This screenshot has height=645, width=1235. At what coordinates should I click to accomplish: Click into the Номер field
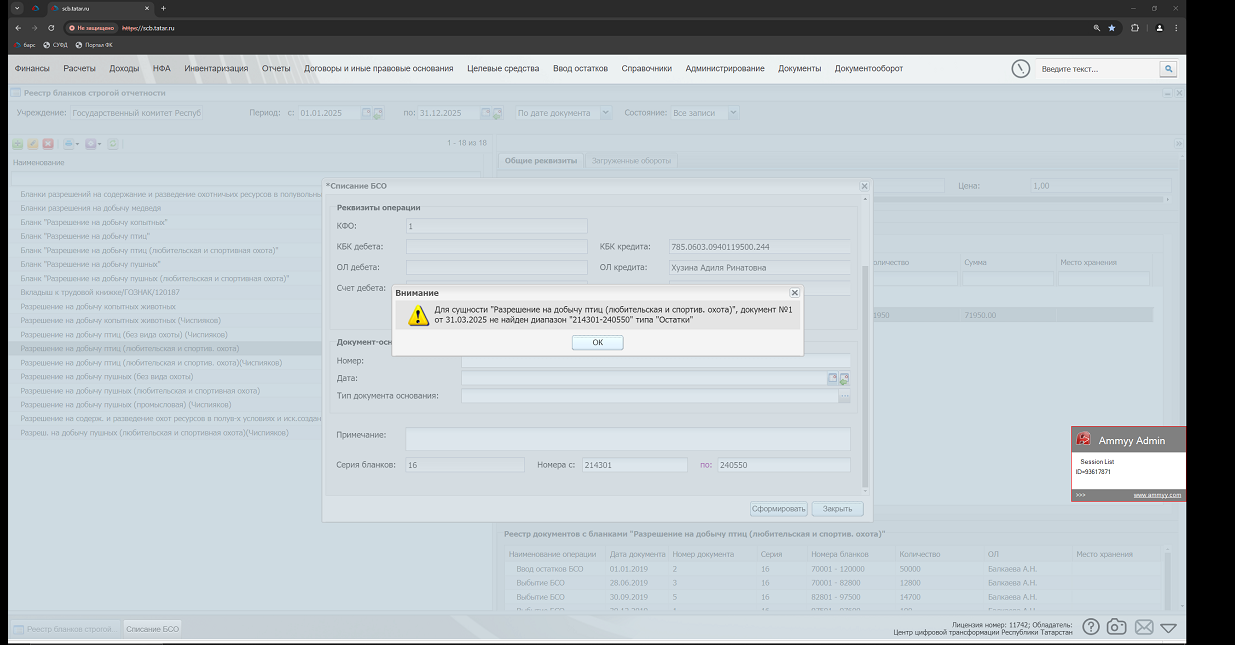656,361
